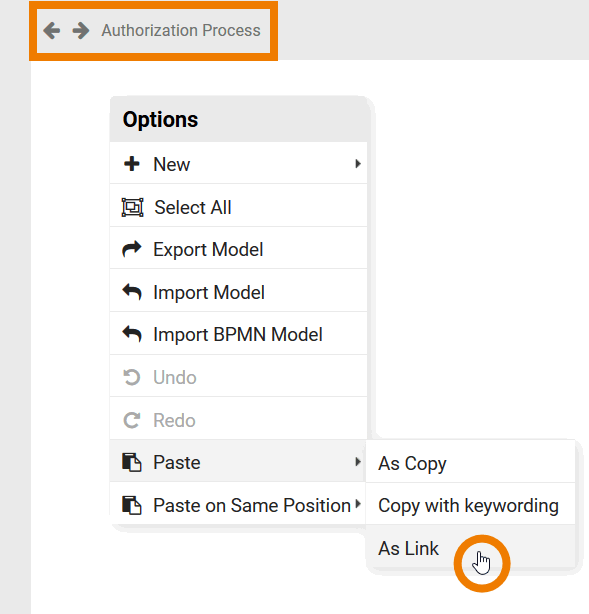
Task: Expand the New submenu arrow
Action: [358, 164]
